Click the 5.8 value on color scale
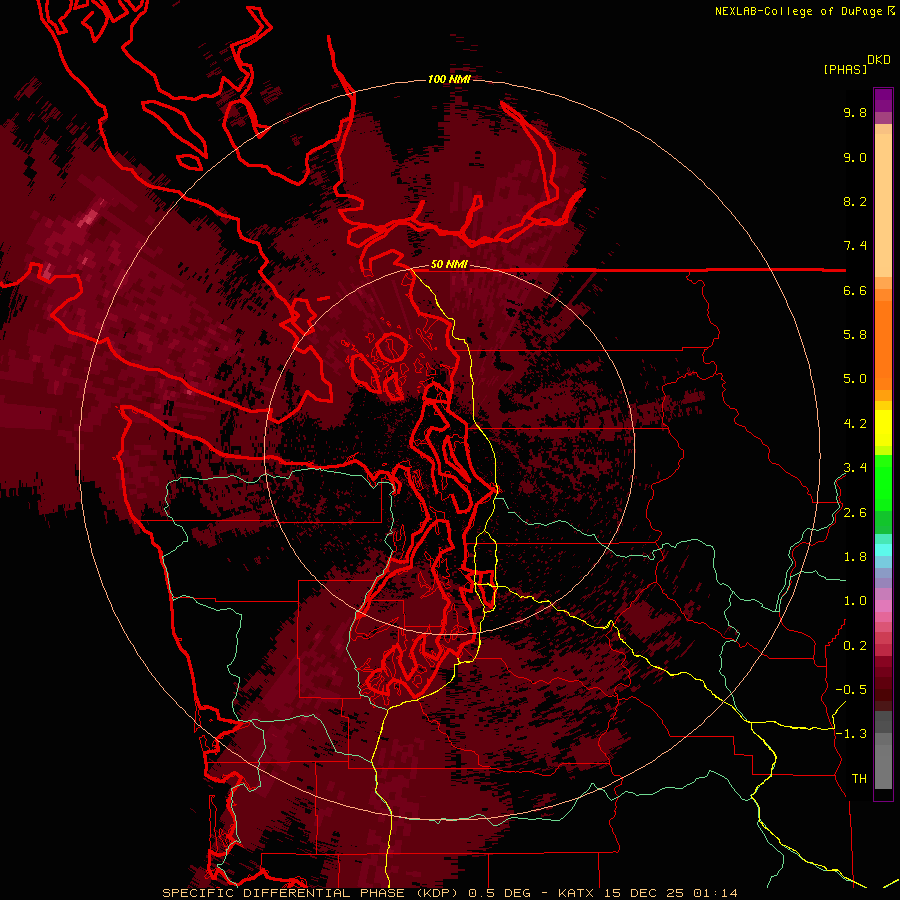Viewport: 900px width, 900px height. point(855,335)
